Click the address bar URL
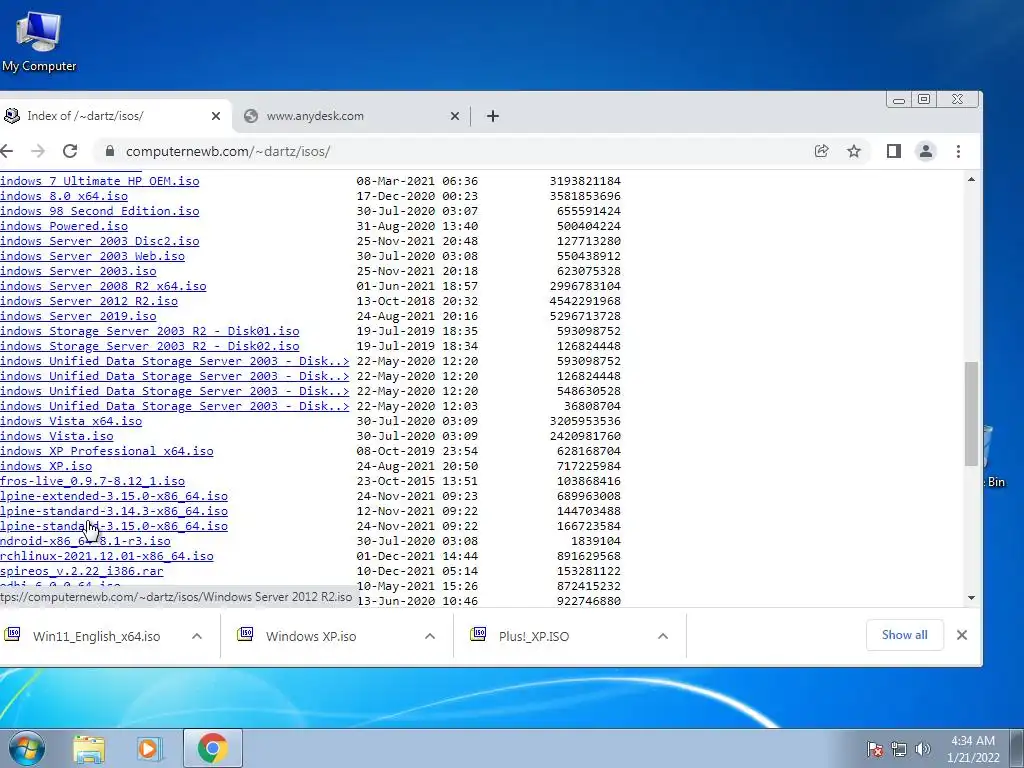 click(x=228, y=152)
